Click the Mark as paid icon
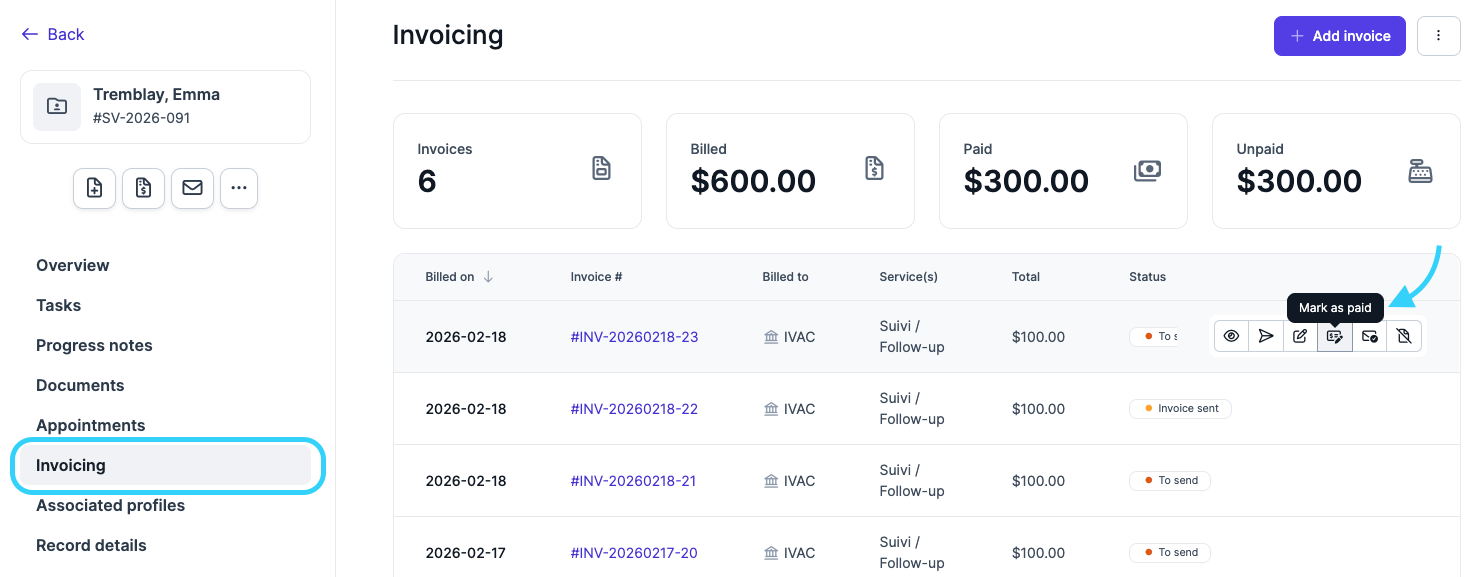Viewport: 1474px width, 577px height. tap(1334, 337)
